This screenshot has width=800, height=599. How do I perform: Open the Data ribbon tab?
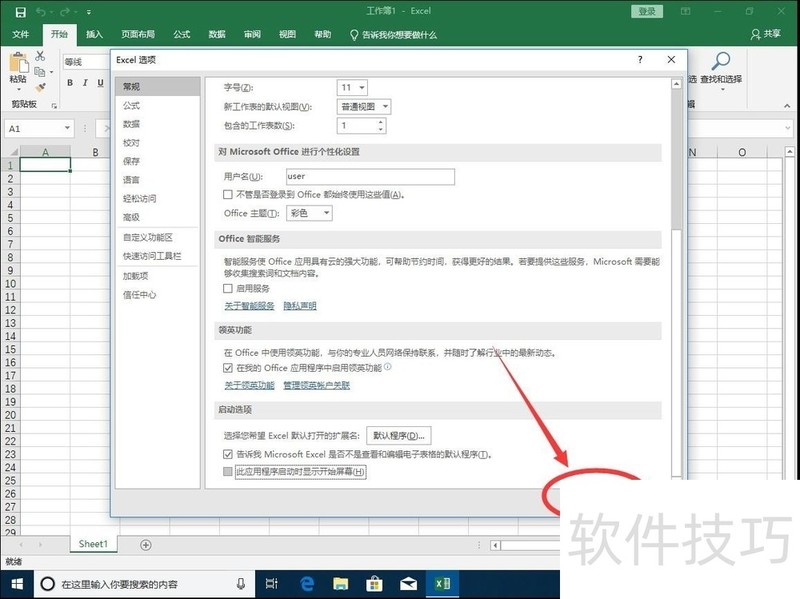(217, 34)
